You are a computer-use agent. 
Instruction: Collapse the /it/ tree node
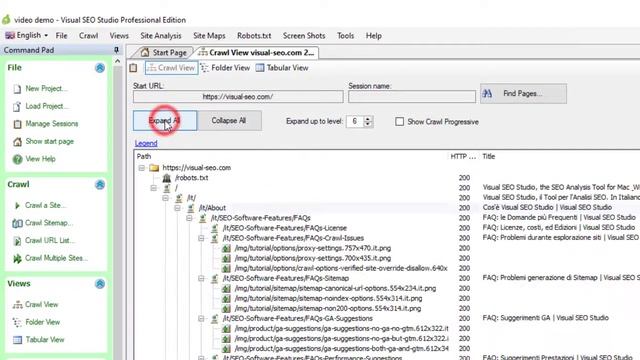point(165,198)
